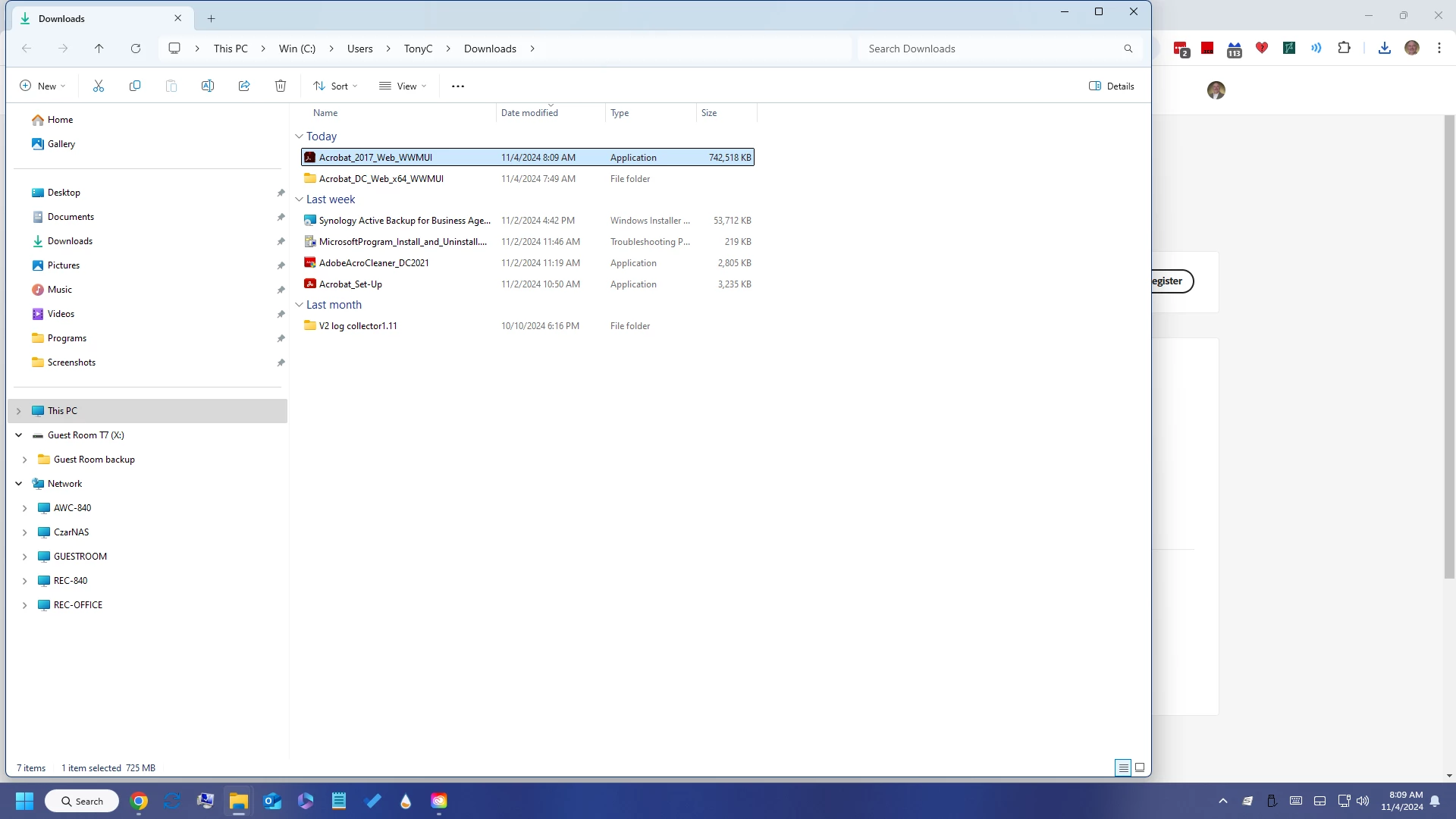
Task: Open the New item menu
Action: tap(42, 86)
